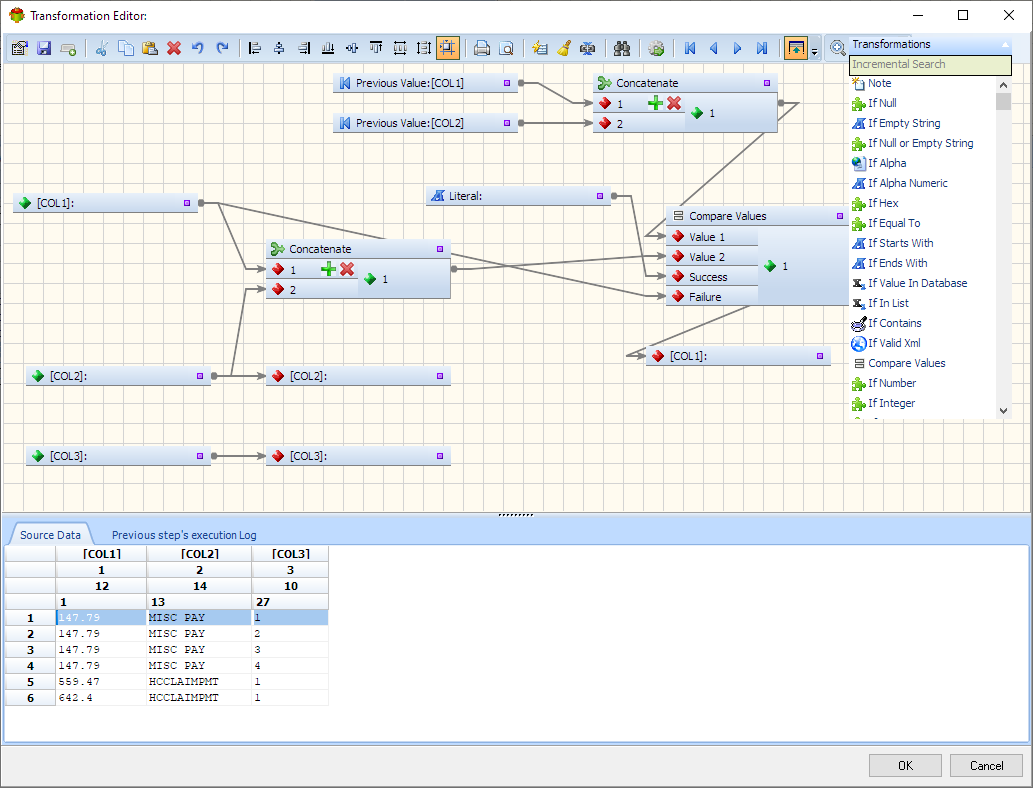Print the transformation diagram

pos(482,48)
